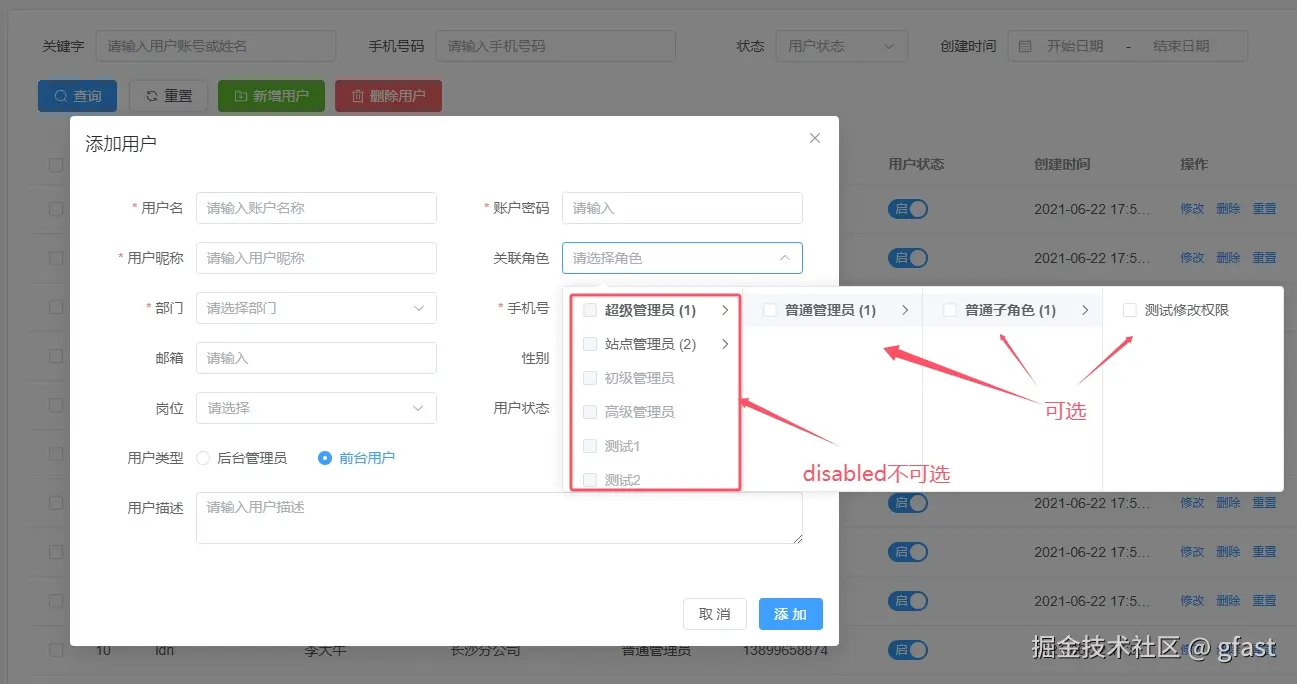Expand 普通子角色 (1) chevron arrow
Viewport: 1297px width, 684px height.
[1085, 310]
